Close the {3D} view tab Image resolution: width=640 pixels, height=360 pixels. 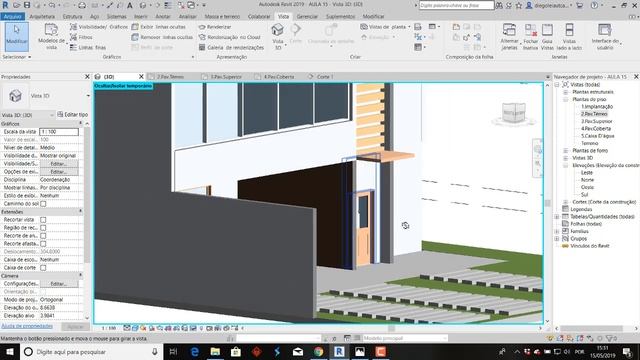pos(141,77)
